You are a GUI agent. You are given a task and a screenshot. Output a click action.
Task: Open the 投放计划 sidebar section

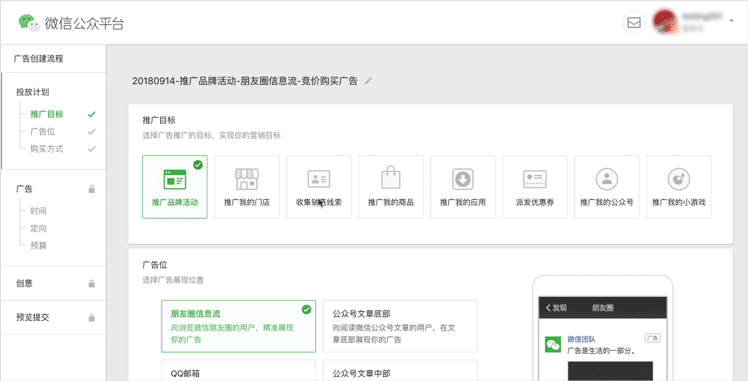click(32, 92)
